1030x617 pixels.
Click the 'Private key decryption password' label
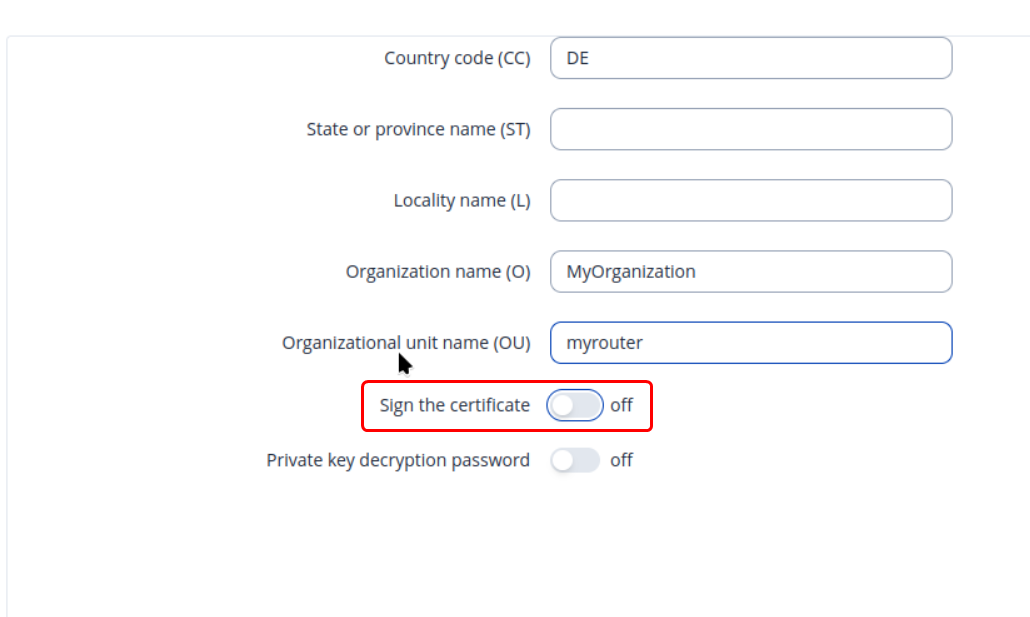click(398, 460)
